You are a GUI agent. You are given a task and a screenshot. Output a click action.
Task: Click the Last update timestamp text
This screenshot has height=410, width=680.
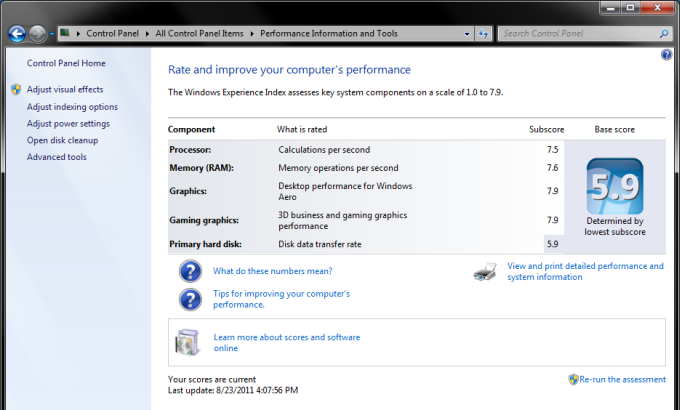click(233, 390)
